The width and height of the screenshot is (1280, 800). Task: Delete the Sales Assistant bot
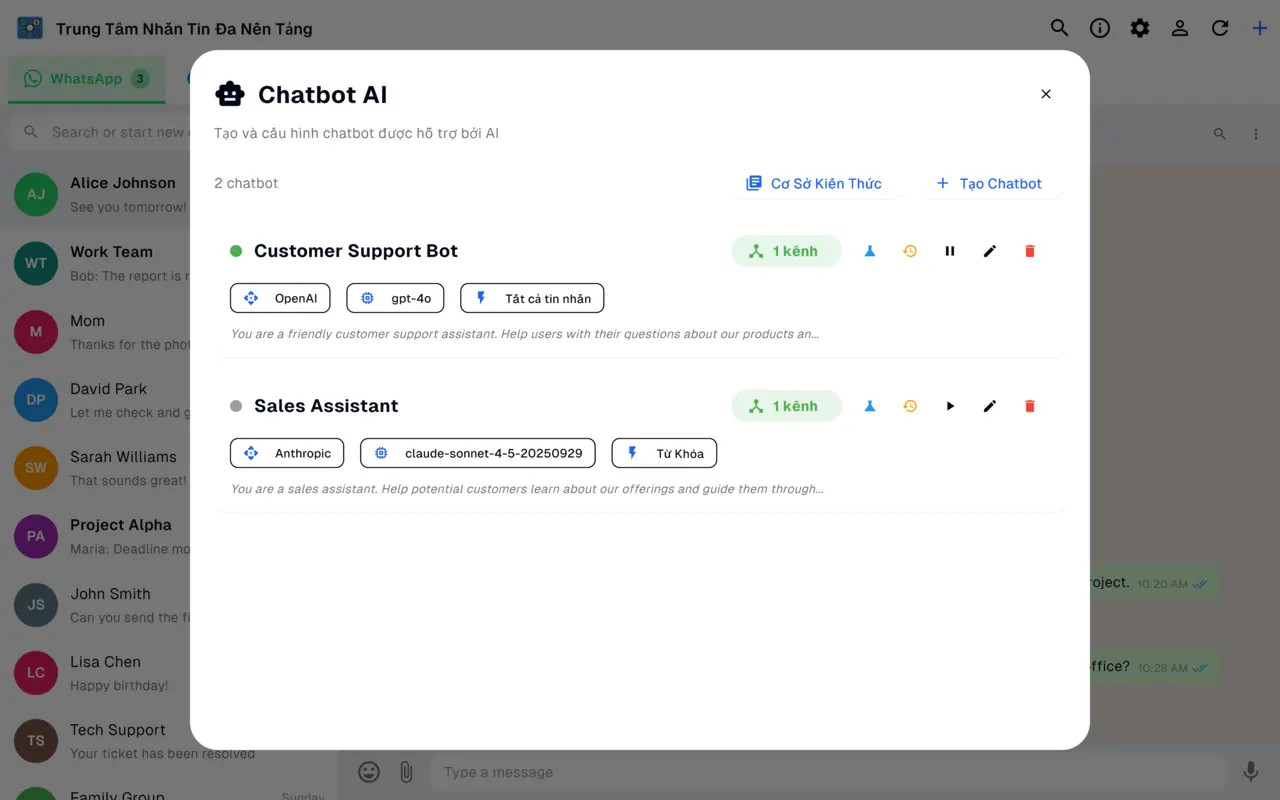point(1030,406)
